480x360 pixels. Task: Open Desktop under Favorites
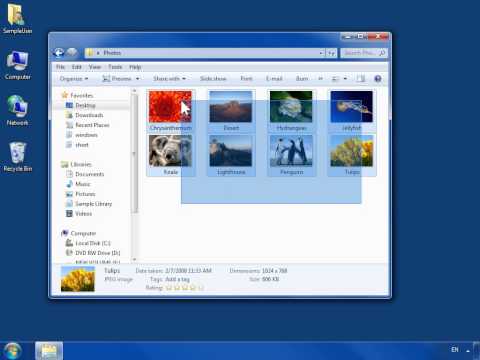(85, 105)
